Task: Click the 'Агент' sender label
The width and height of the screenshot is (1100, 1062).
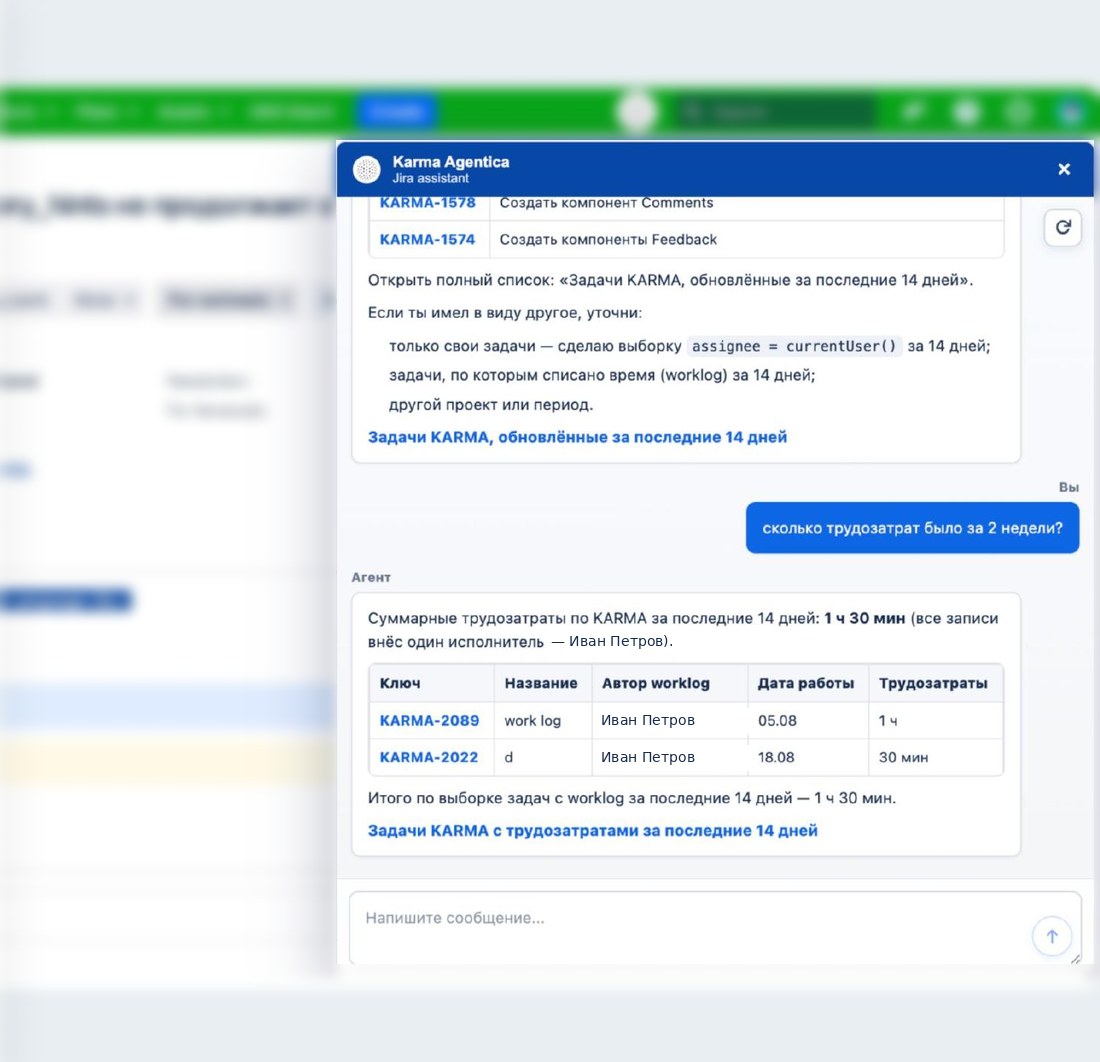Action: click(x=371, y=577)
